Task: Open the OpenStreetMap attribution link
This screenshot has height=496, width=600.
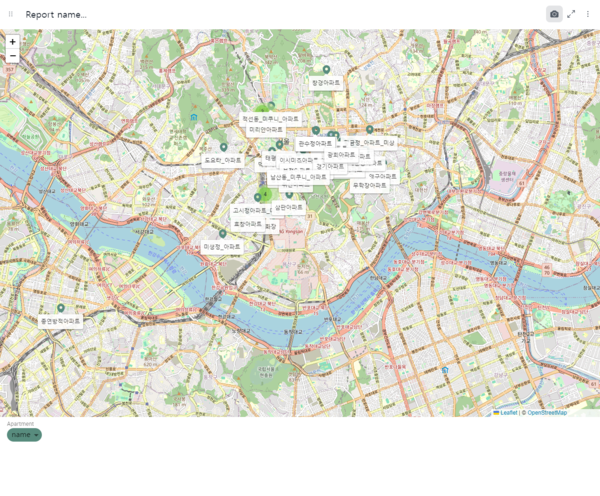Action: 546,412
